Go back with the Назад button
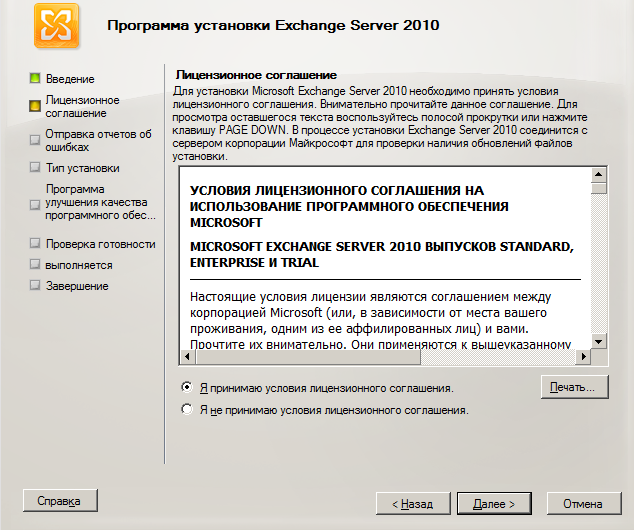634x530 pixels. coord(413,504)
